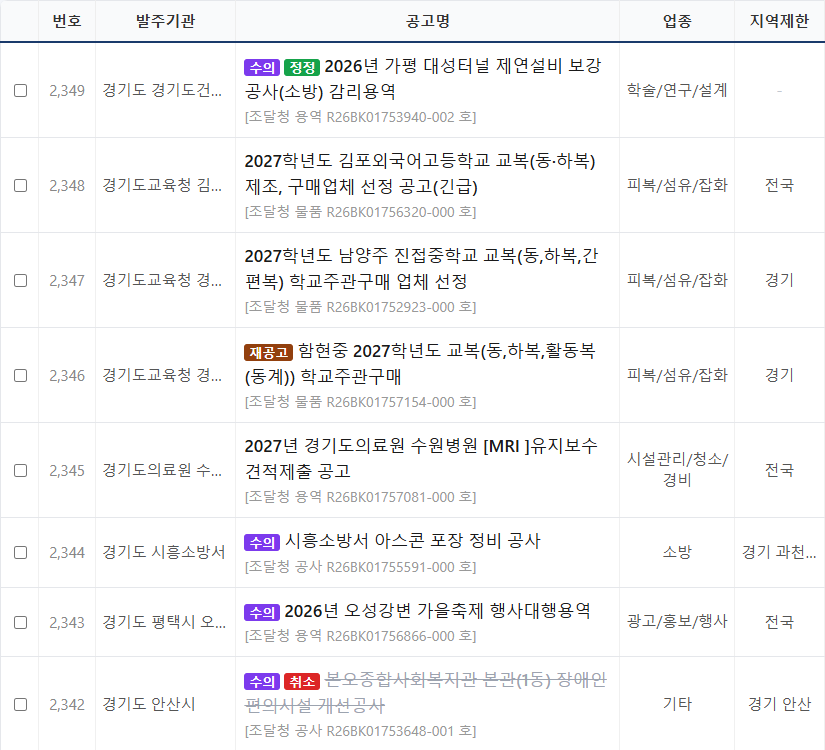The height and width of the screenshot is (750, 825).
Task: Click reference number R26BK01756866-000
Action: (x=390, y=636)
